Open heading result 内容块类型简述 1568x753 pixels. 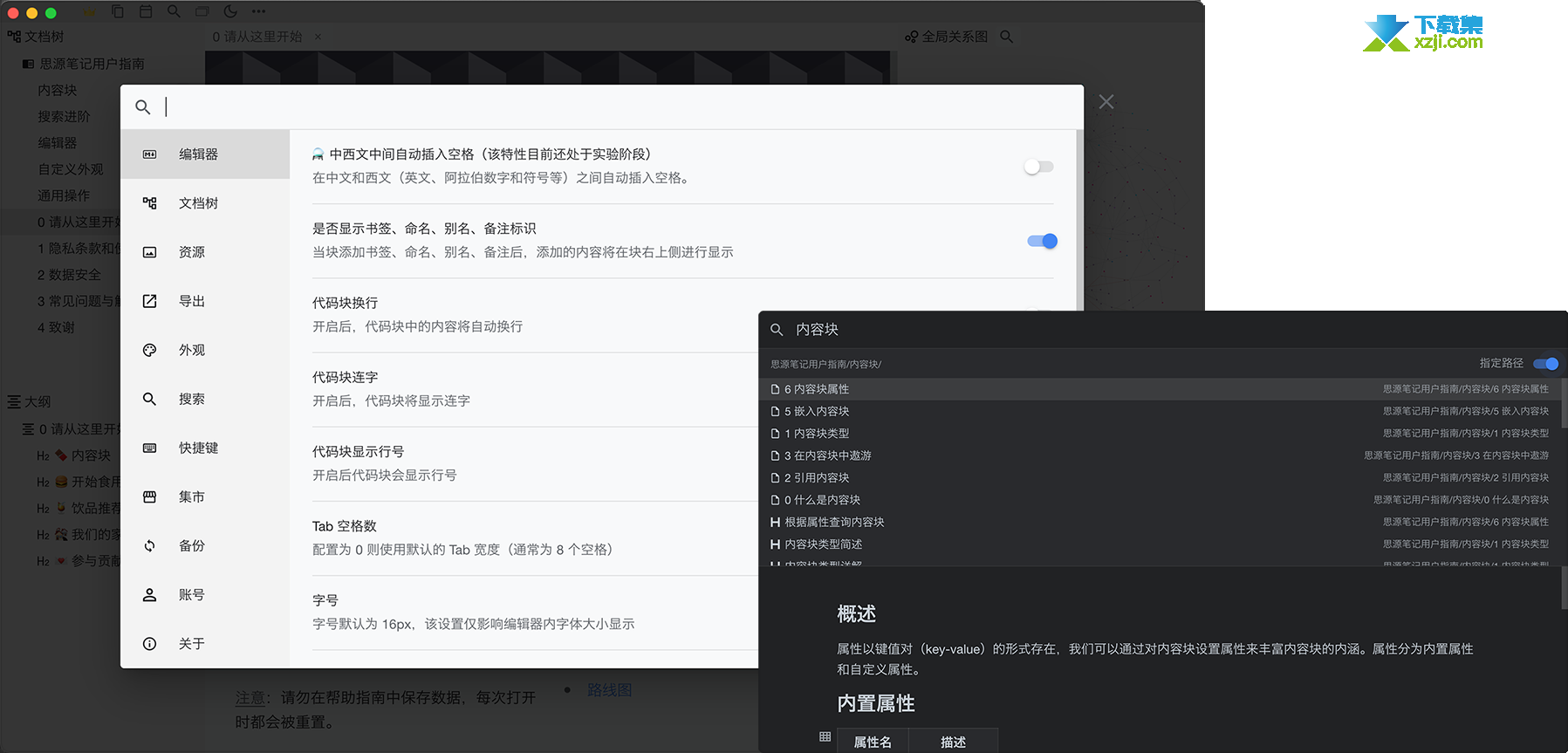[x=1161, y=544]
